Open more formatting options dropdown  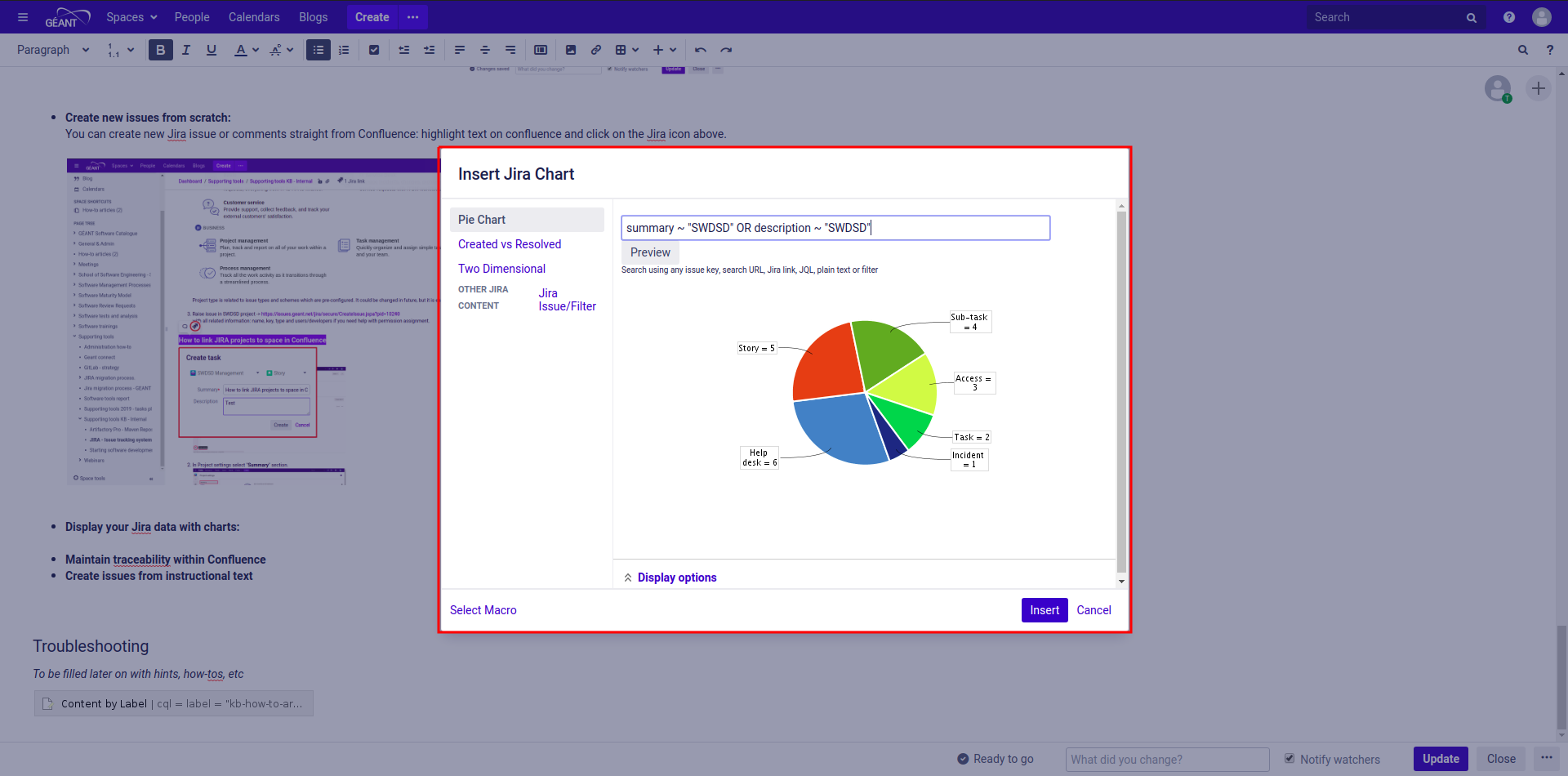281,50
